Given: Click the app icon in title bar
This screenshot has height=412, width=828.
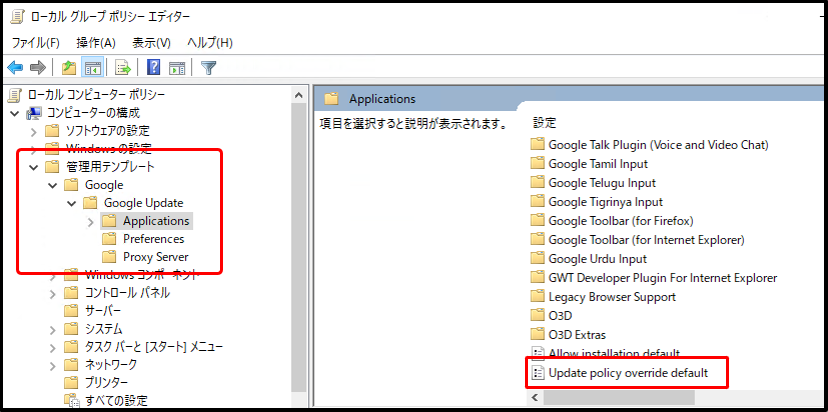Looking at the screenshot, I should click(17, 17).
